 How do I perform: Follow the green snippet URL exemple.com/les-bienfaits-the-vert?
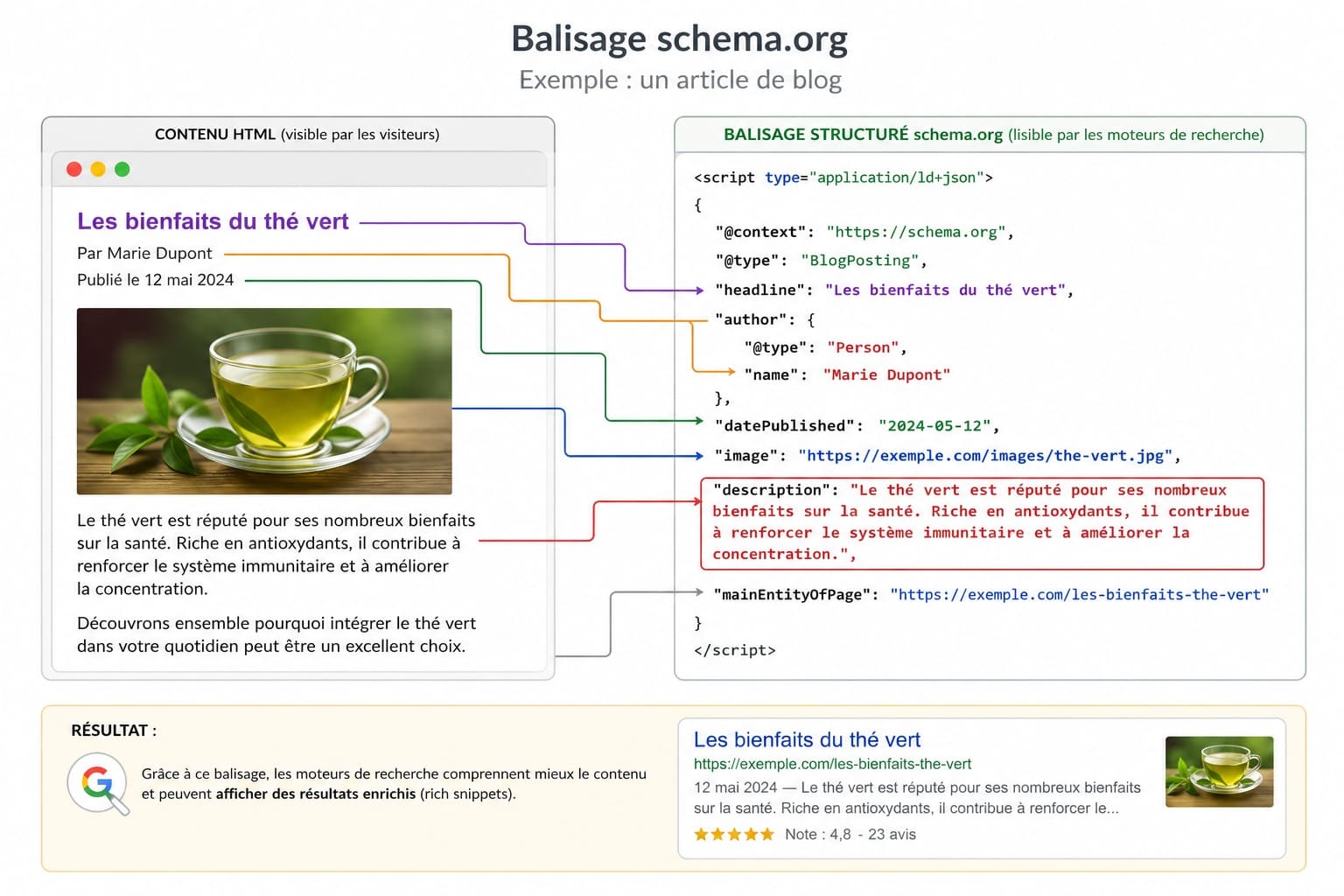[x=832, y=764]
